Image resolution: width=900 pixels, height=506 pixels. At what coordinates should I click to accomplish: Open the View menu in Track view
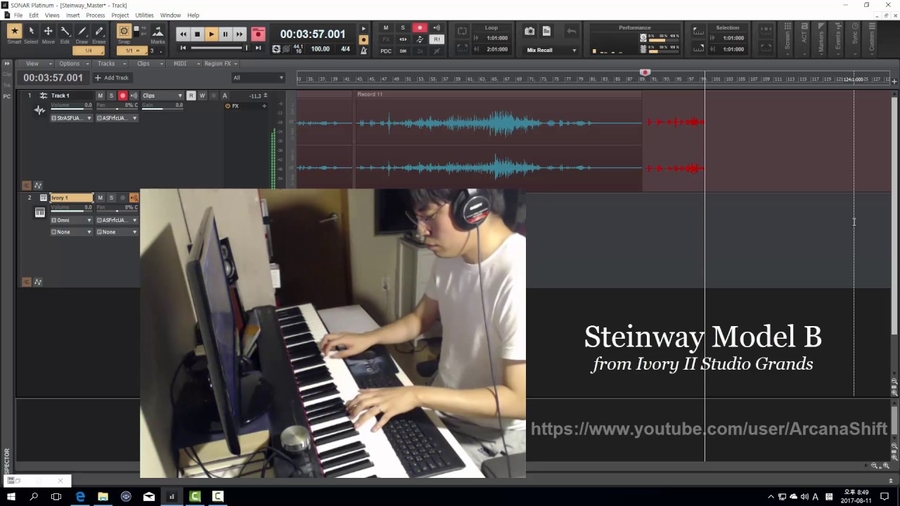[x=36, y=64]
